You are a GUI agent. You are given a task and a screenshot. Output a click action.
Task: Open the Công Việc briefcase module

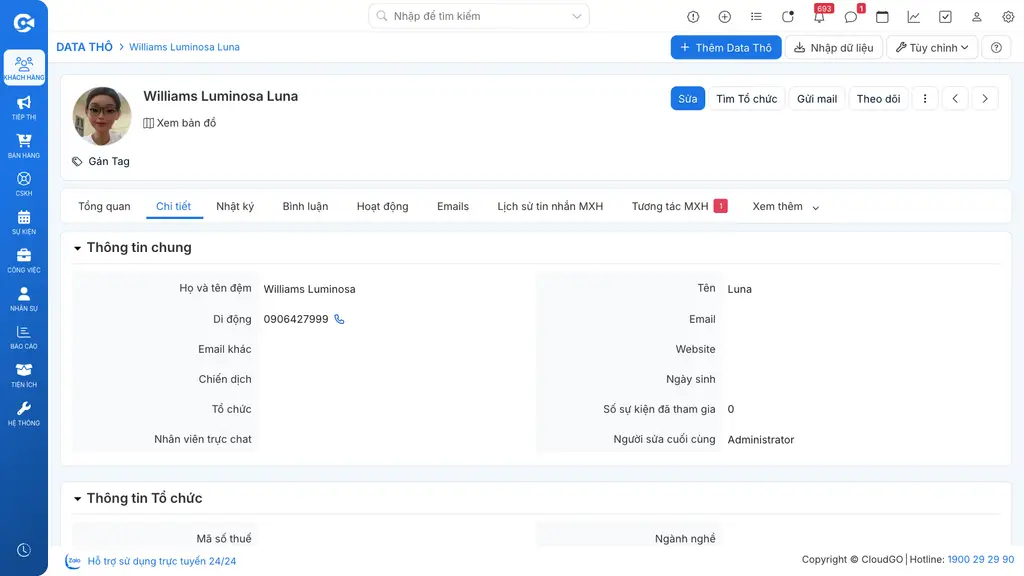[24, 261]
